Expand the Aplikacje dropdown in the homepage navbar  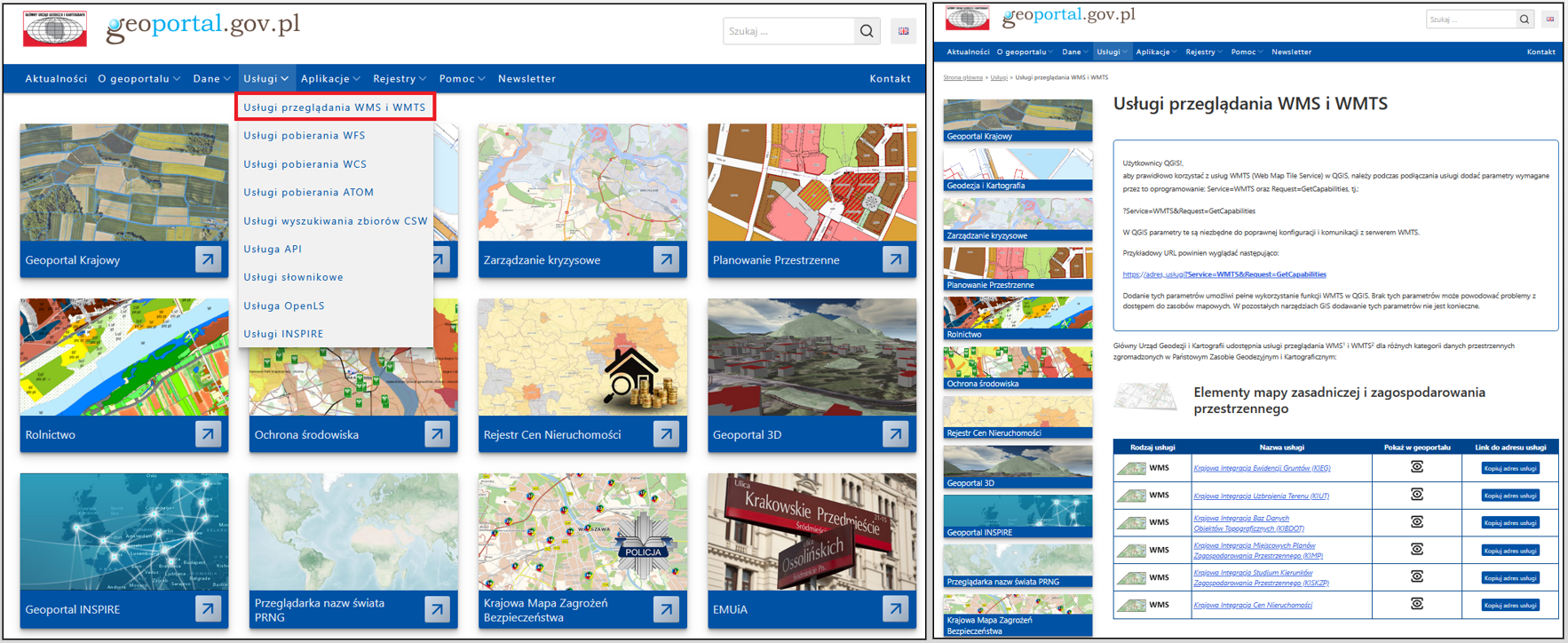coord(330,79)
